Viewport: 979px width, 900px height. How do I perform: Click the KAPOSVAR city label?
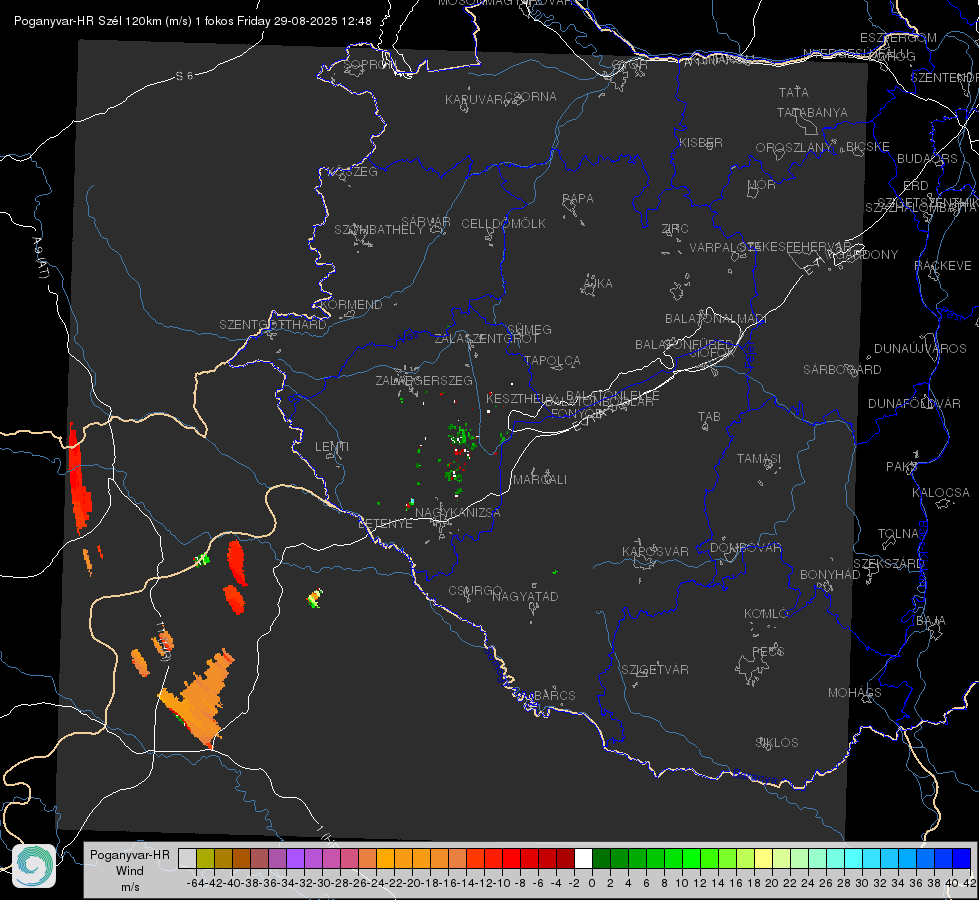(655, 551)
